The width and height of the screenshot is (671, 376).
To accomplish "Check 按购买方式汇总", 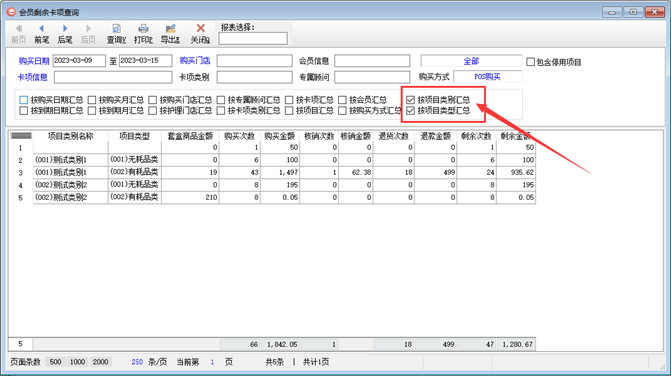I will pos(342,111).
